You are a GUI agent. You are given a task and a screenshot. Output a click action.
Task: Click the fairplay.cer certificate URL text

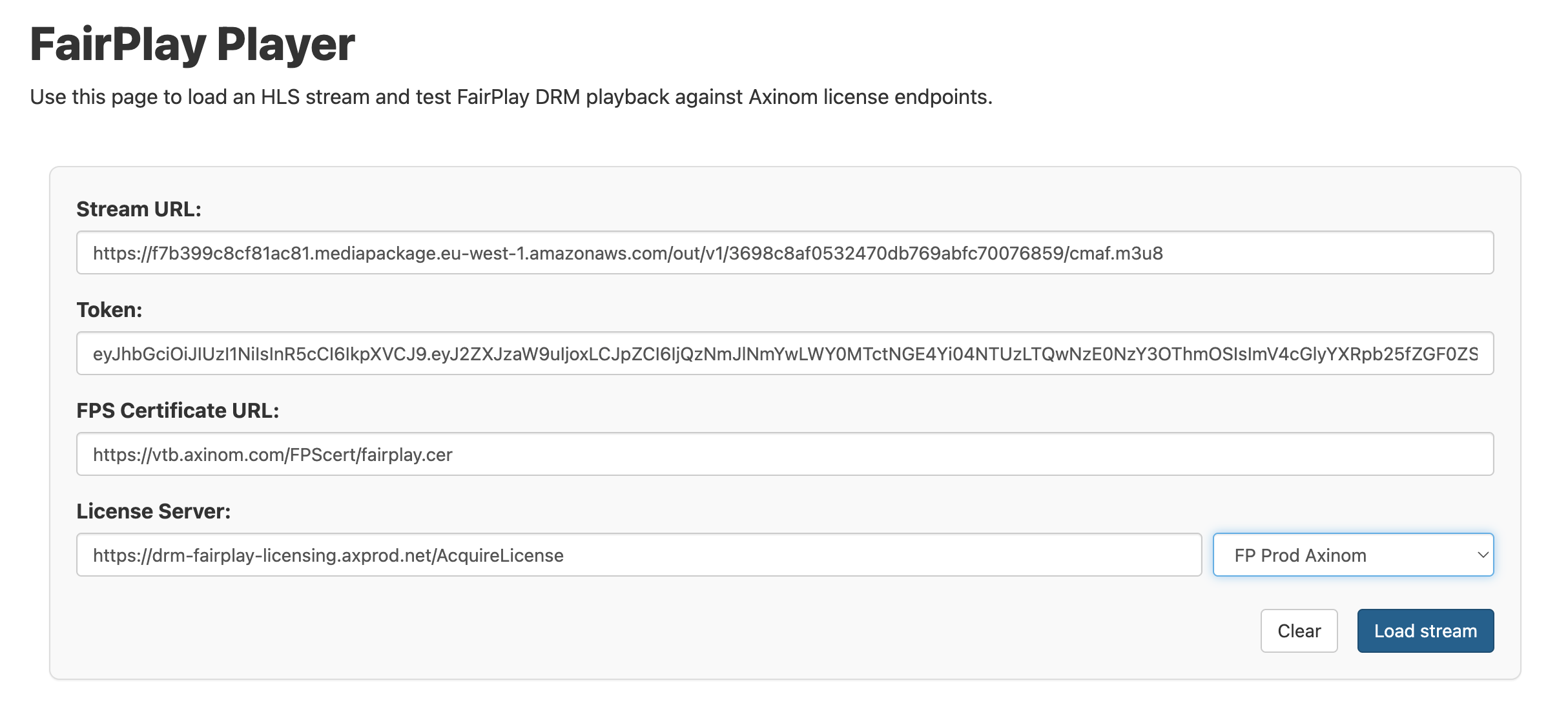tap(272, 455)
